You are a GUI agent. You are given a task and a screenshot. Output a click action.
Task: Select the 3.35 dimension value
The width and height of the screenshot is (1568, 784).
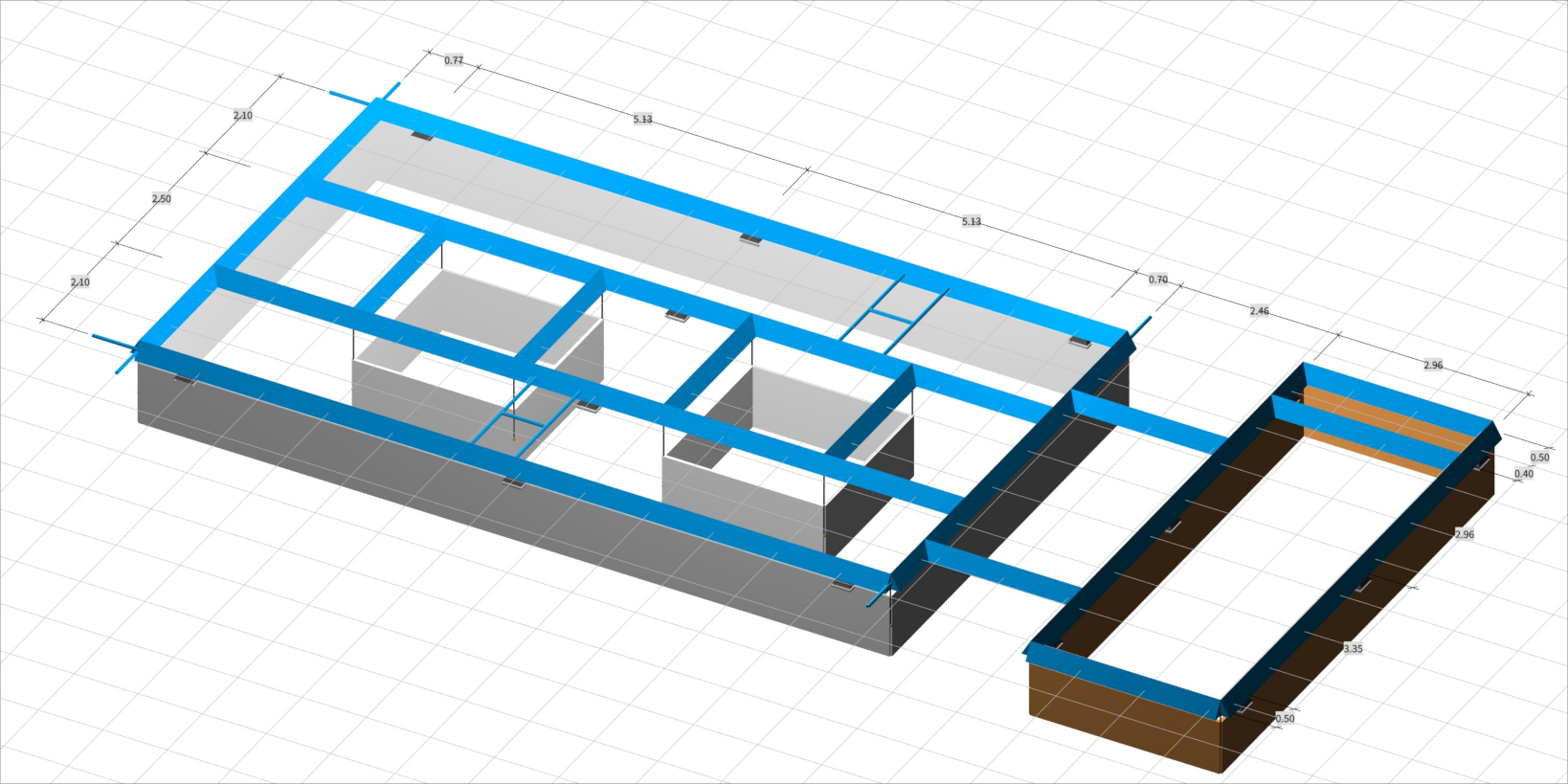click(1353, 649)
